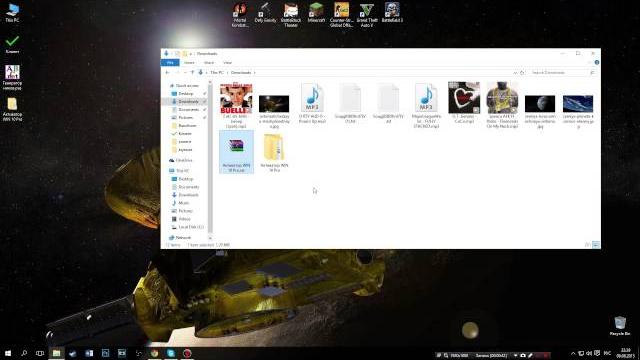The width and height of the screenshot is (640, 360).
Task: Go up one folder level
Action: pos(192,73)
